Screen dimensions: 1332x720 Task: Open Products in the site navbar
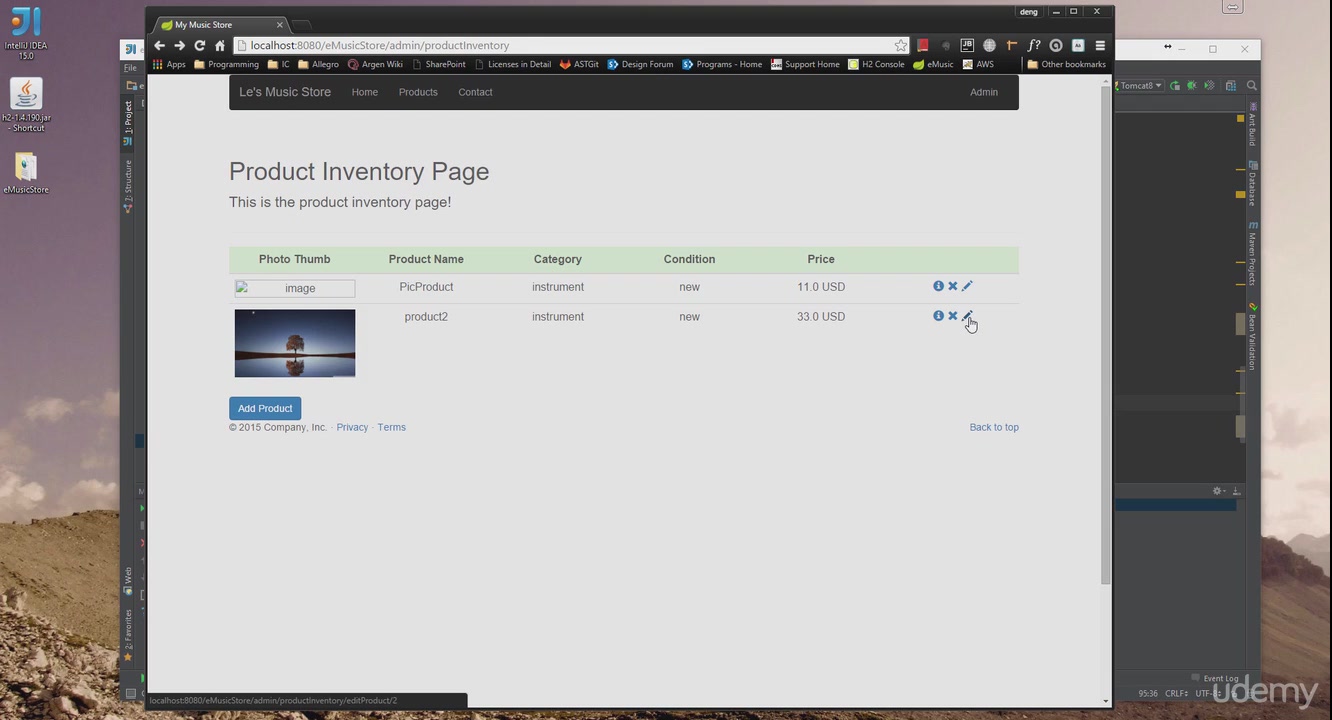pyautogui.click(x=418, y=92)
